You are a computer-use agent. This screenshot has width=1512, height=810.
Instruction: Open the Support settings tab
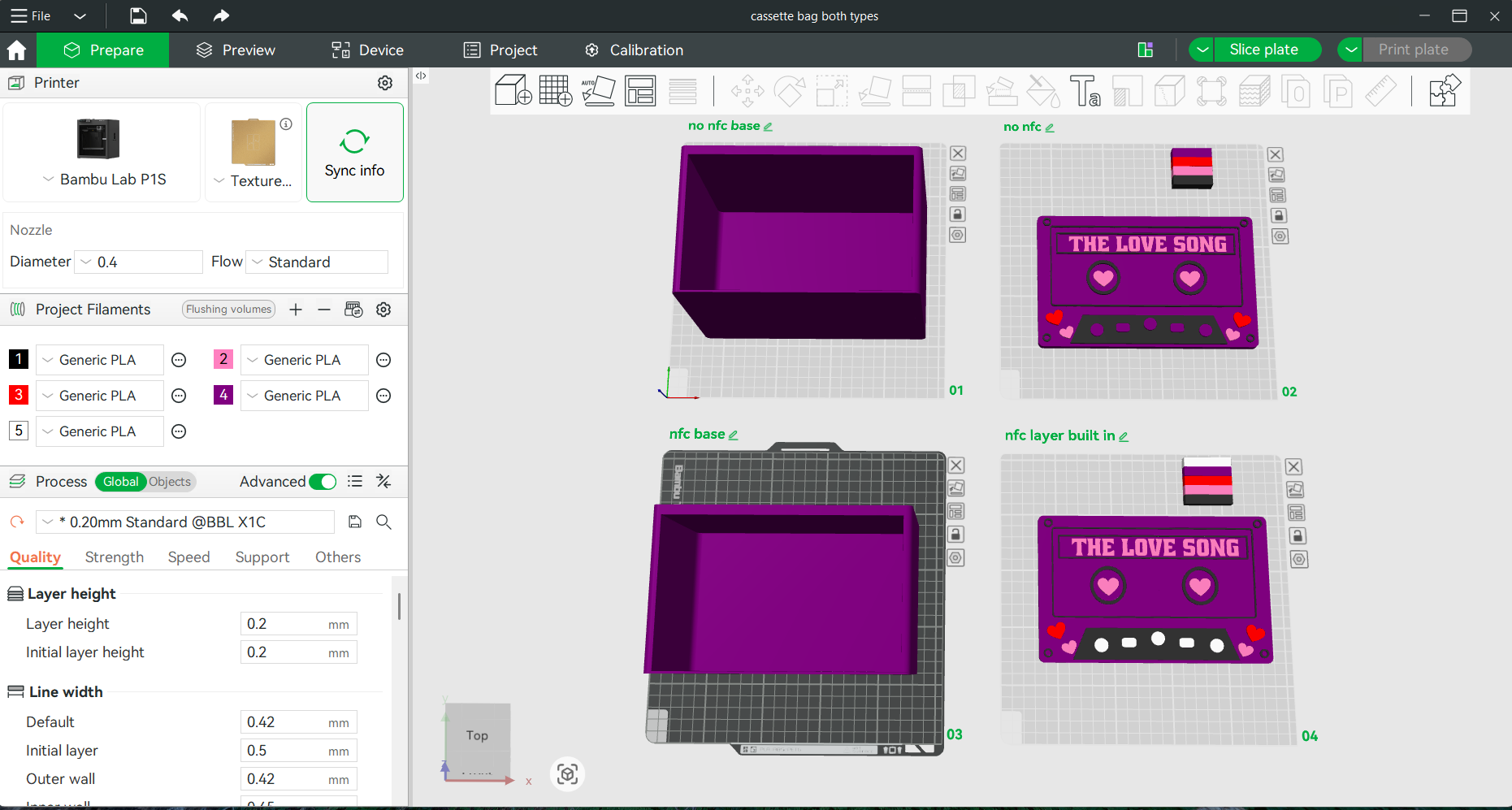tap(262, 557)
